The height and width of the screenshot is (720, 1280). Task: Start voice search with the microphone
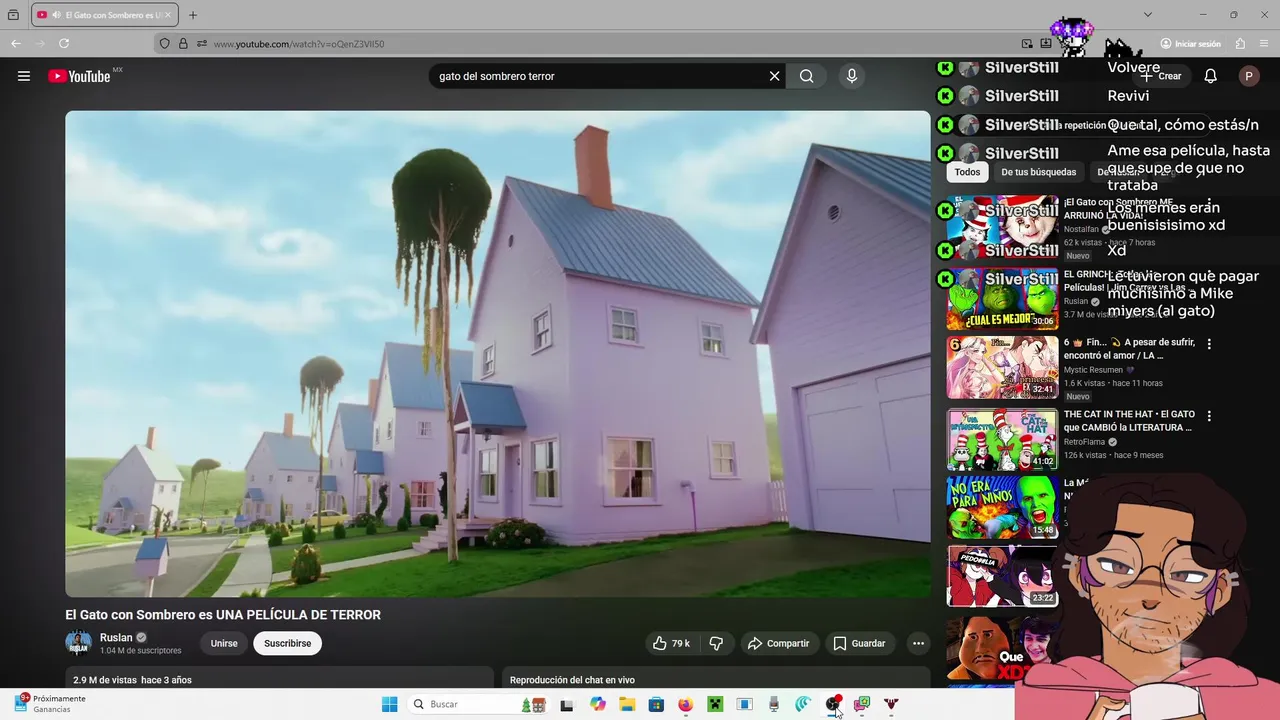(x=852, y=76)
